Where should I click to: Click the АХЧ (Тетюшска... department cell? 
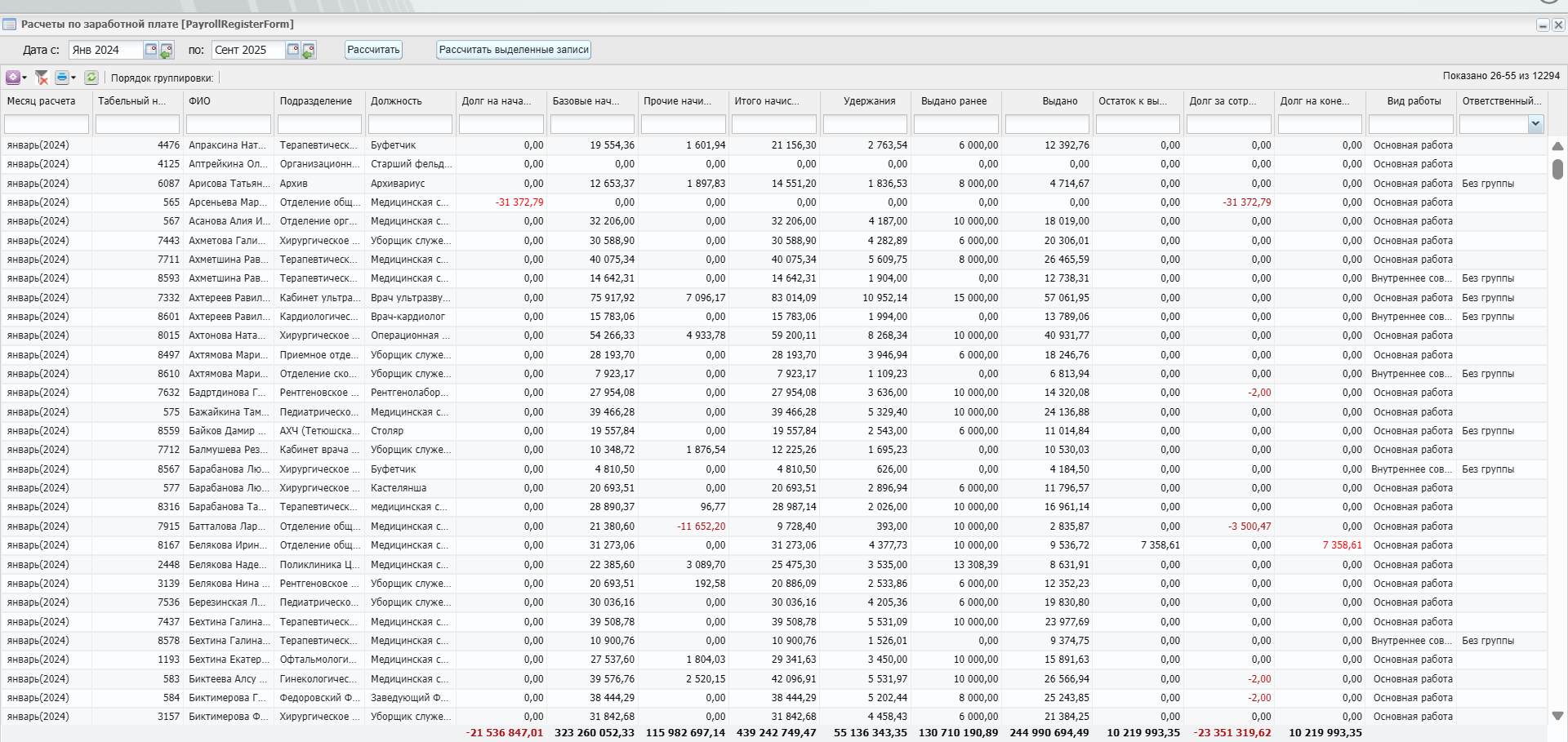coord(319,431)
